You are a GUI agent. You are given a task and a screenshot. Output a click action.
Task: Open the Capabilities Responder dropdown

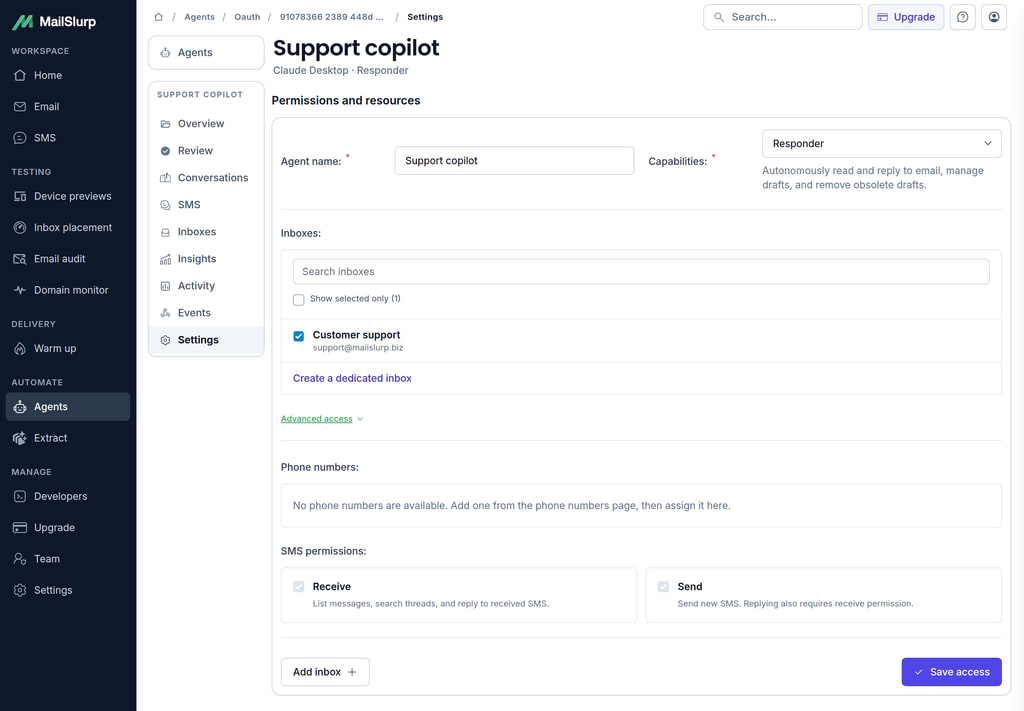coord(882,144)
